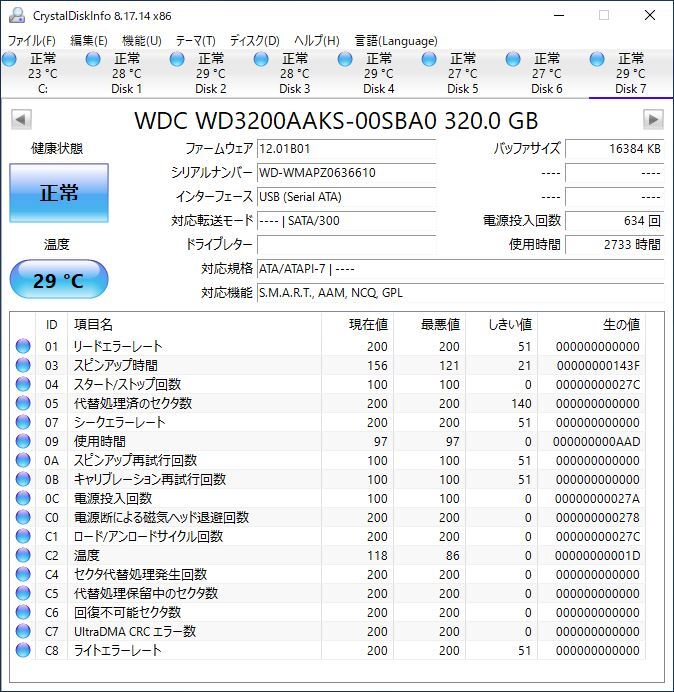Open the ヘルプ(H) menu
Screen dimensions: 674x692
tap(317, 41)
